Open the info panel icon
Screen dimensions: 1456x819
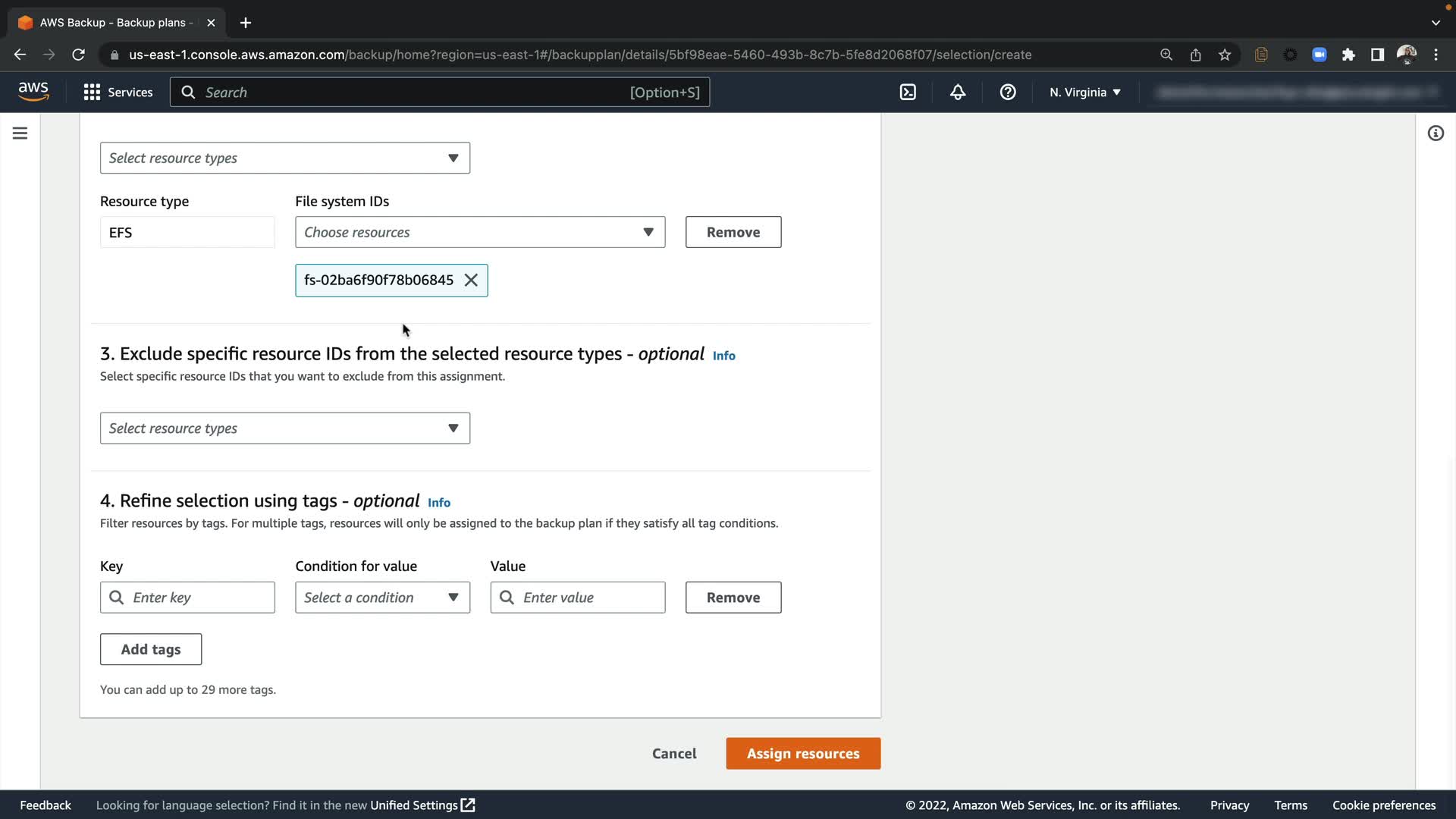click(1436, 133)
